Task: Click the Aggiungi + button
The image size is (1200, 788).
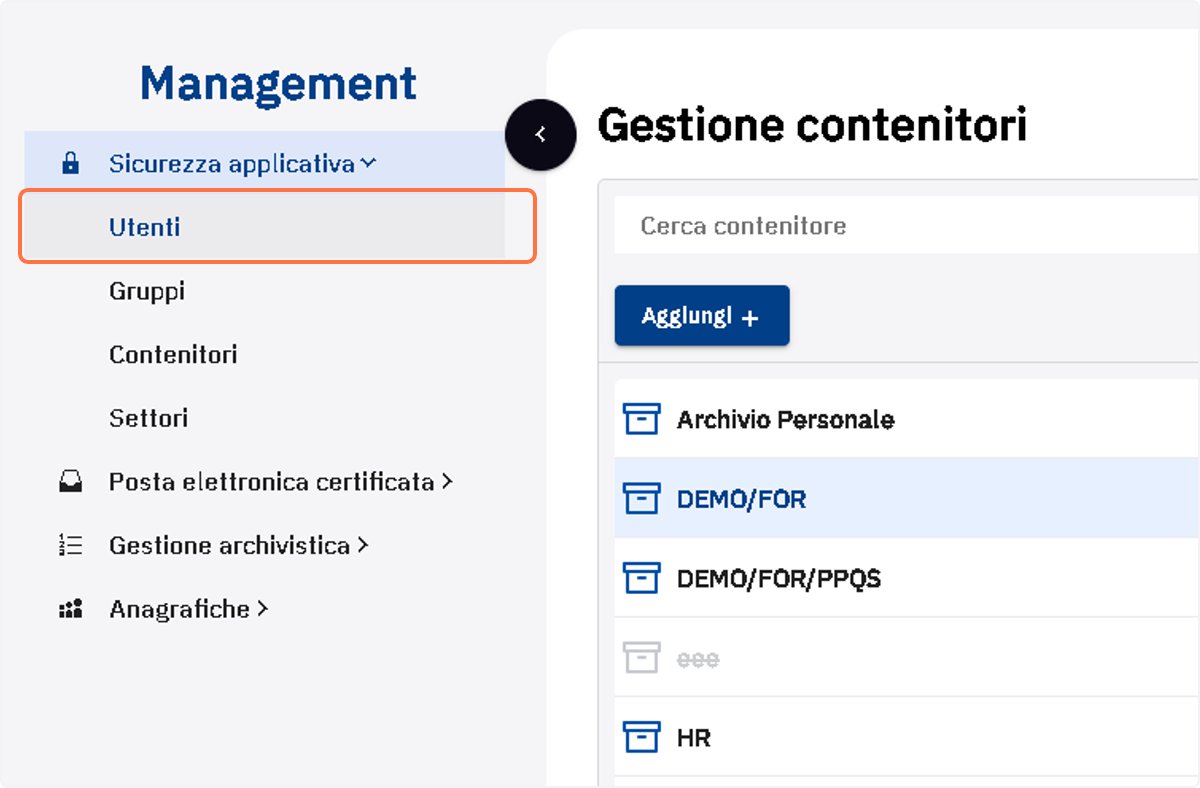Action: coord(702,316)
